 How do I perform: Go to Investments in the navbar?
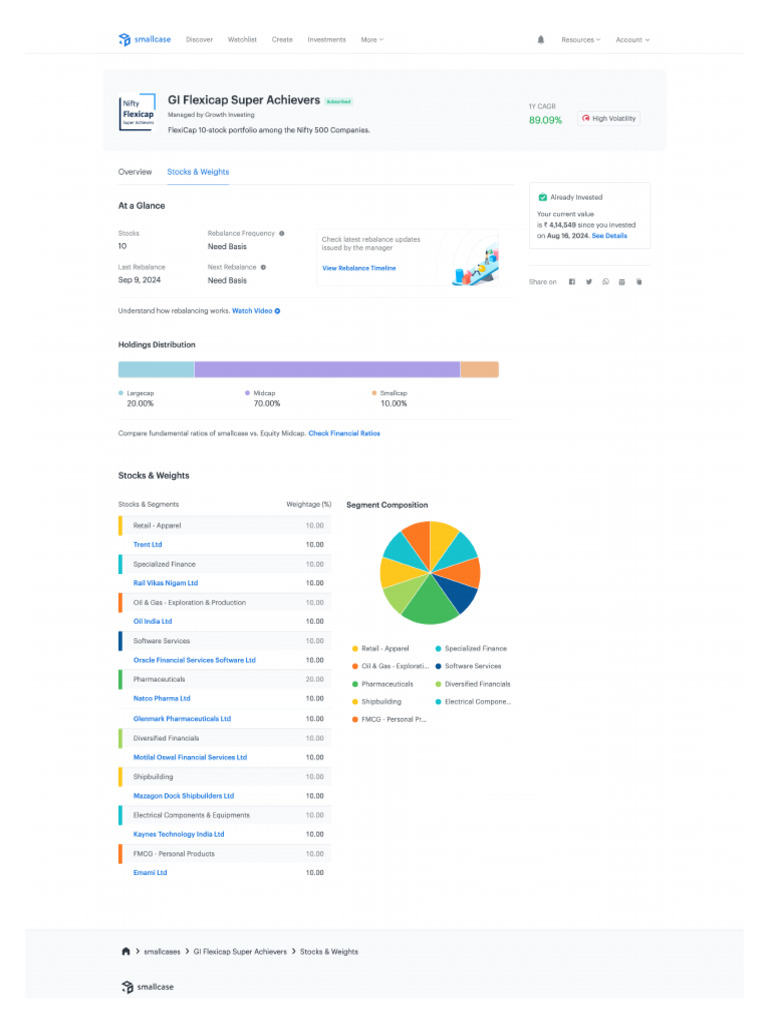(x=326, y=40)
